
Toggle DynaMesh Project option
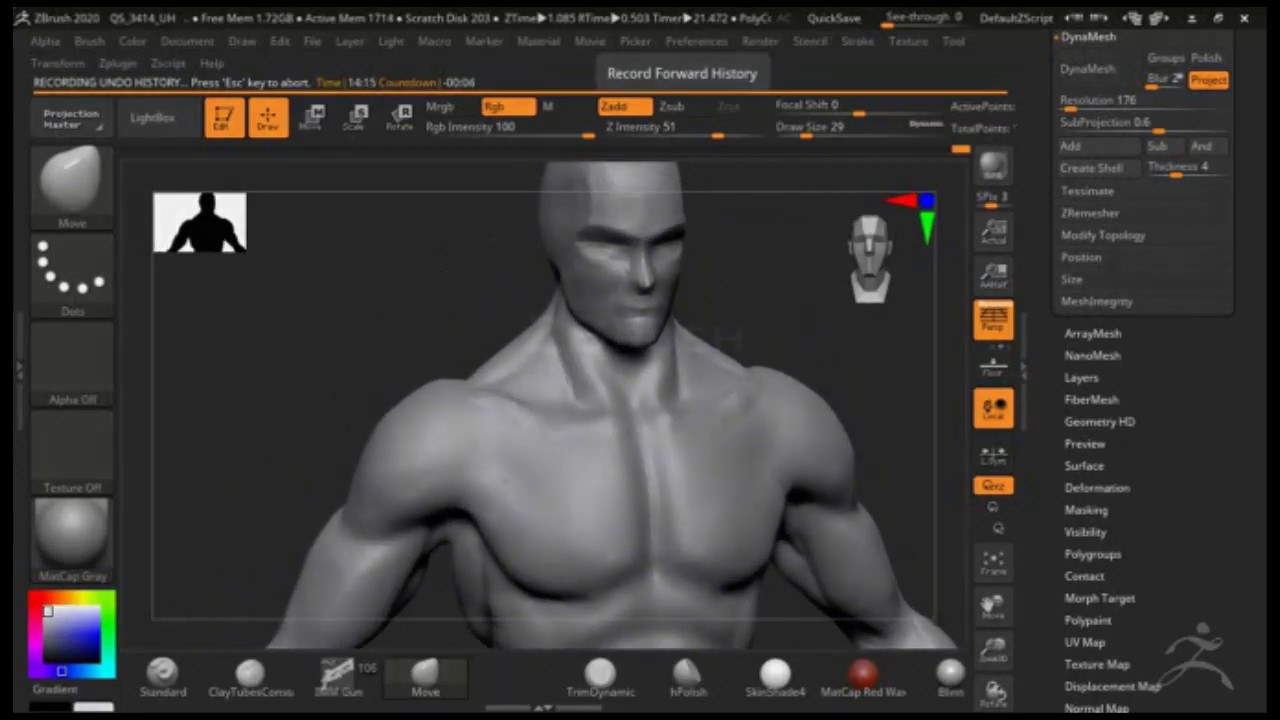coord(1208,79)
